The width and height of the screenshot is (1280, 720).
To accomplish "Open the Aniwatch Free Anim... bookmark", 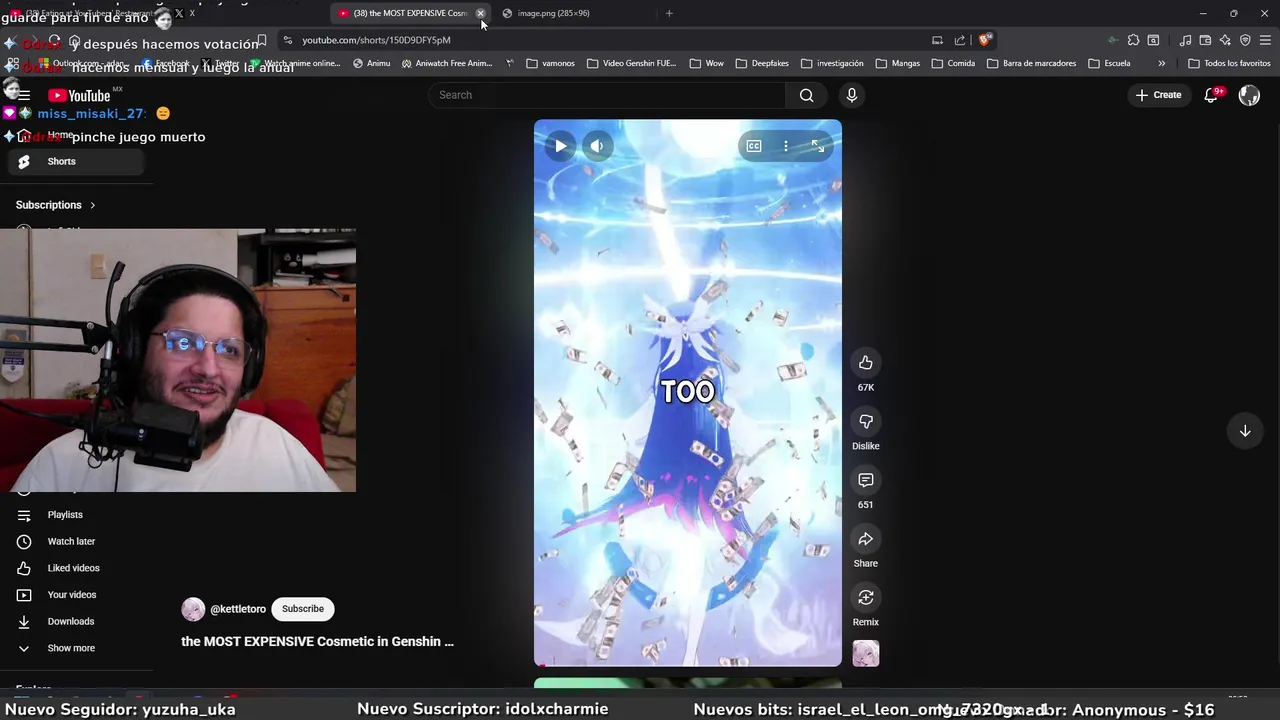I will [x=446, y=63].
